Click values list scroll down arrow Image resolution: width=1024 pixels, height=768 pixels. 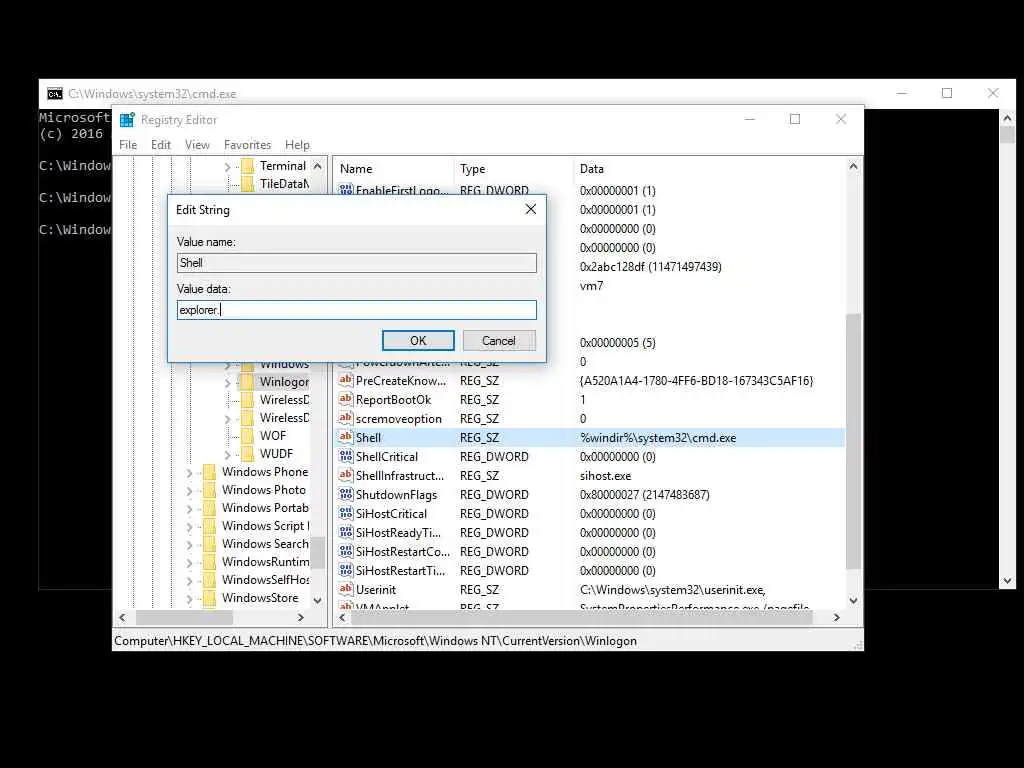(853, 600)
